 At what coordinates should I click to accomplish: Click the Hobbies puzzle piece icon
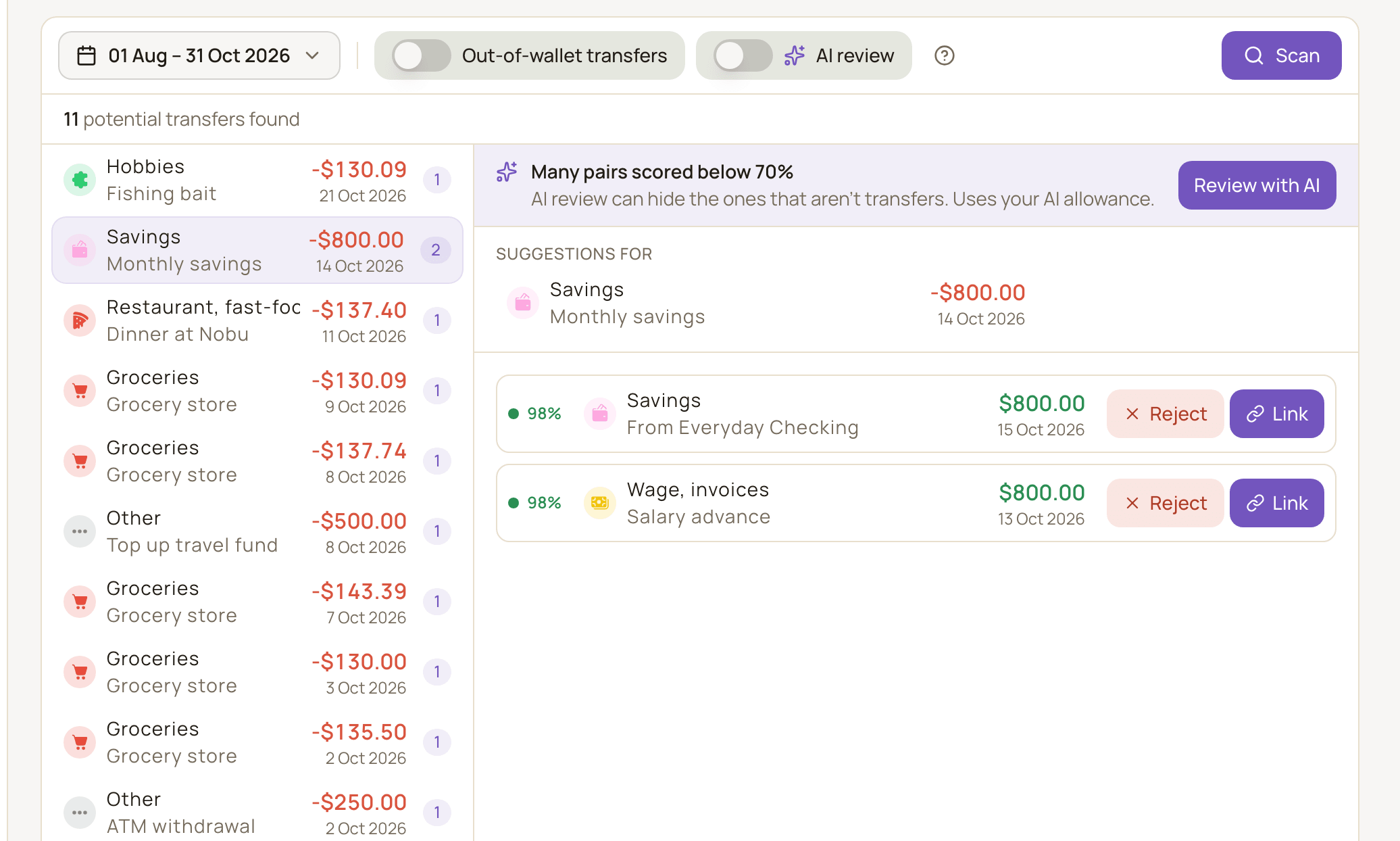point(80,180)
